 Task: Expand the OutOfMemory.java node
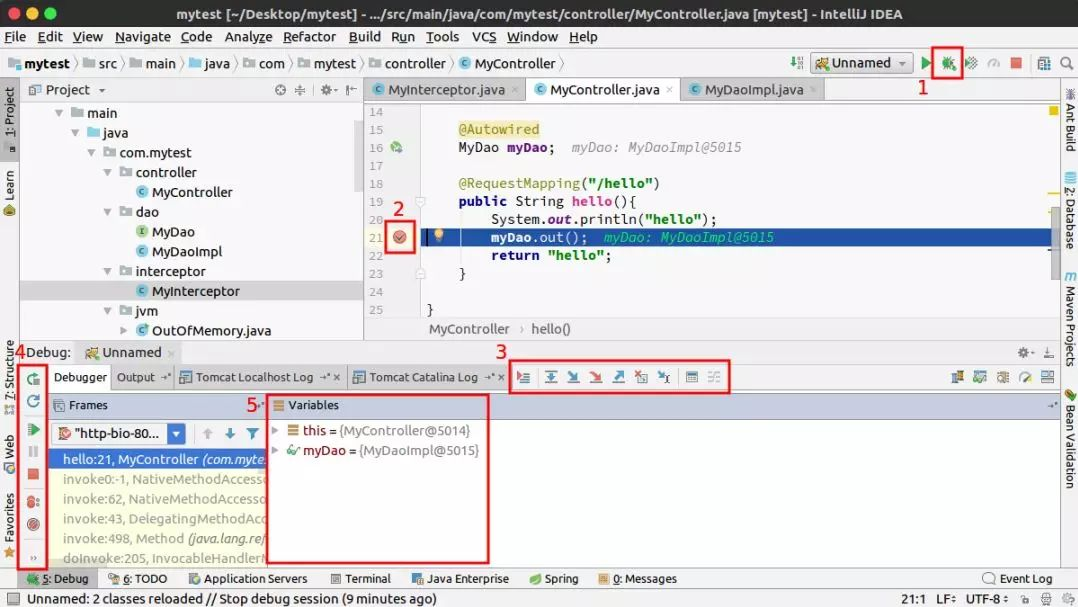click(x=124, y=331)
